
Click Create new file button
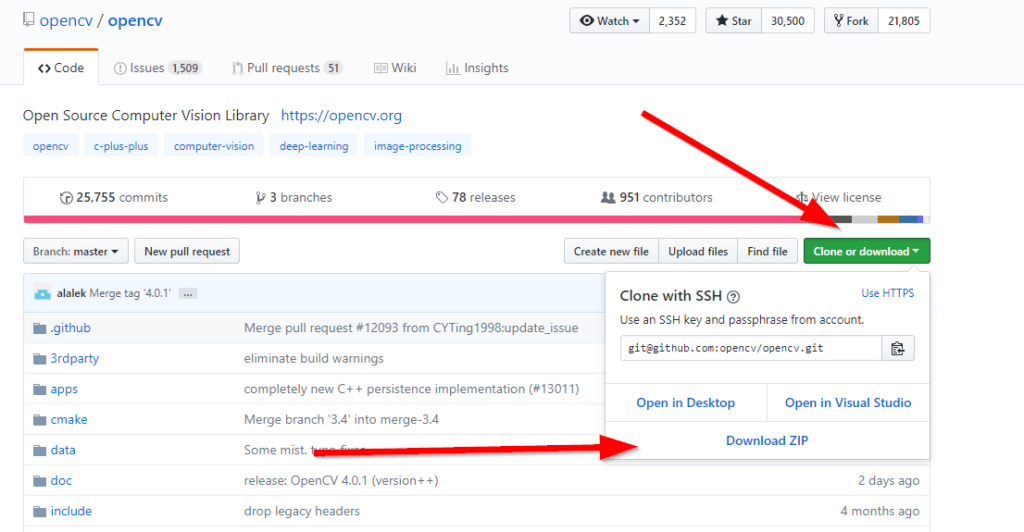[x=611, y=251]
